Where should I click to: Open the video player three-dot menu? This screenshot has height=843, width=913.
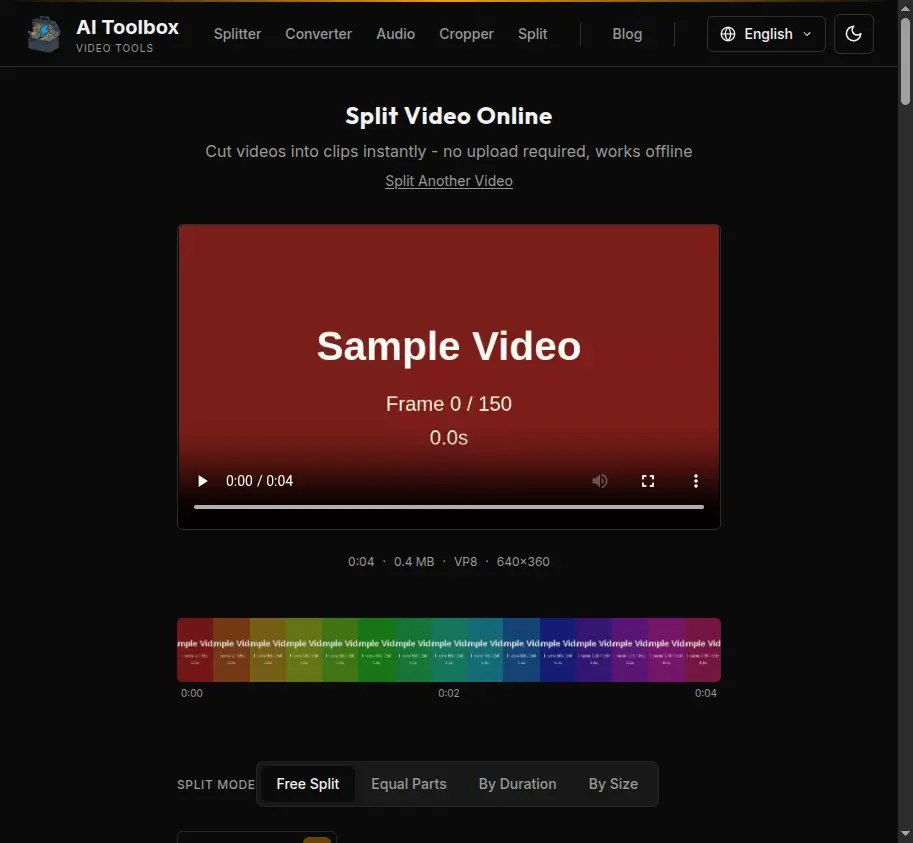pyautogui.click(x=696, y=481)
